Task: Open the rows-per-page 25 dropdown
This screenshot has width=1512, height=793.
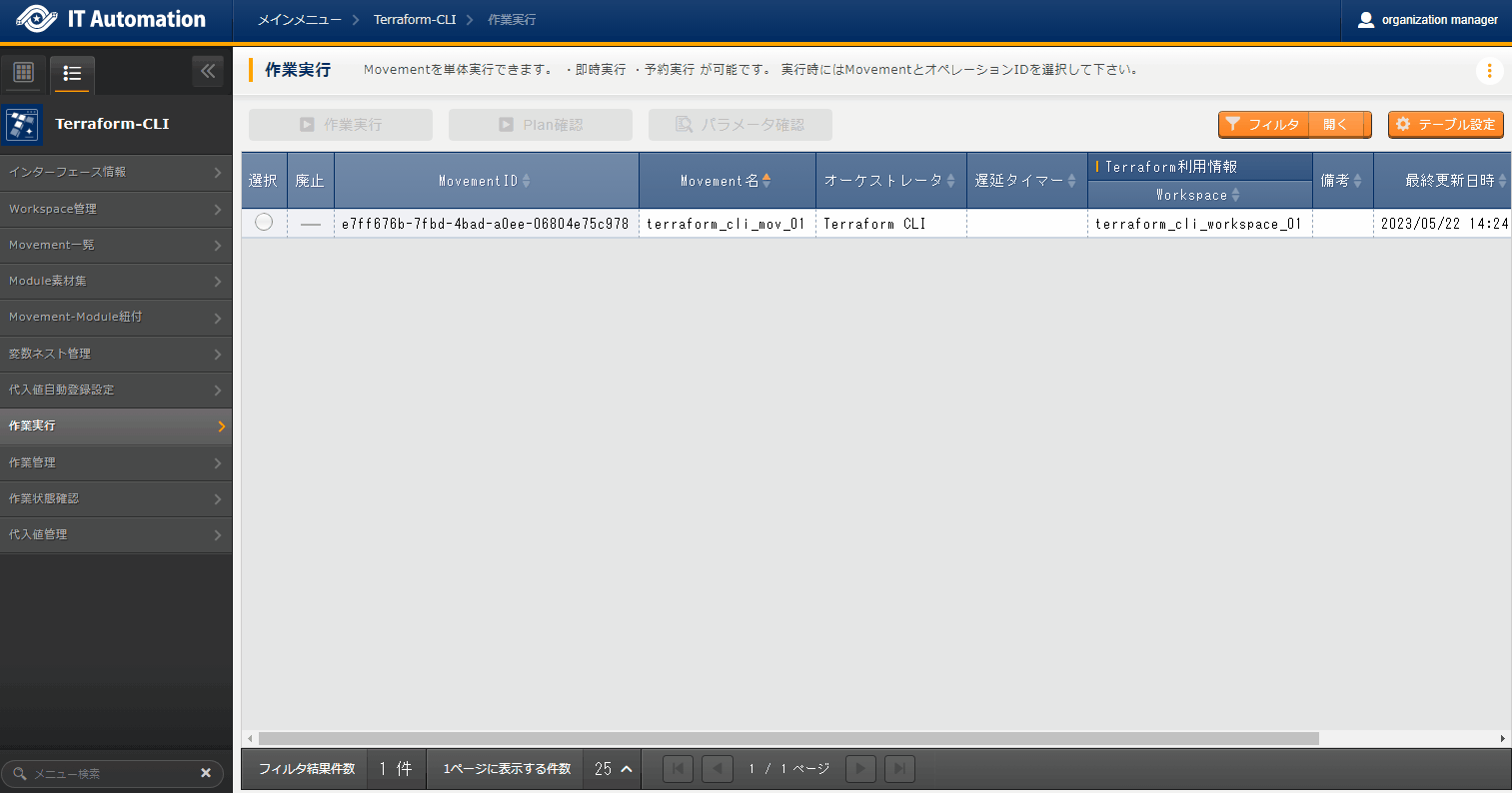Action: [614, 769]
